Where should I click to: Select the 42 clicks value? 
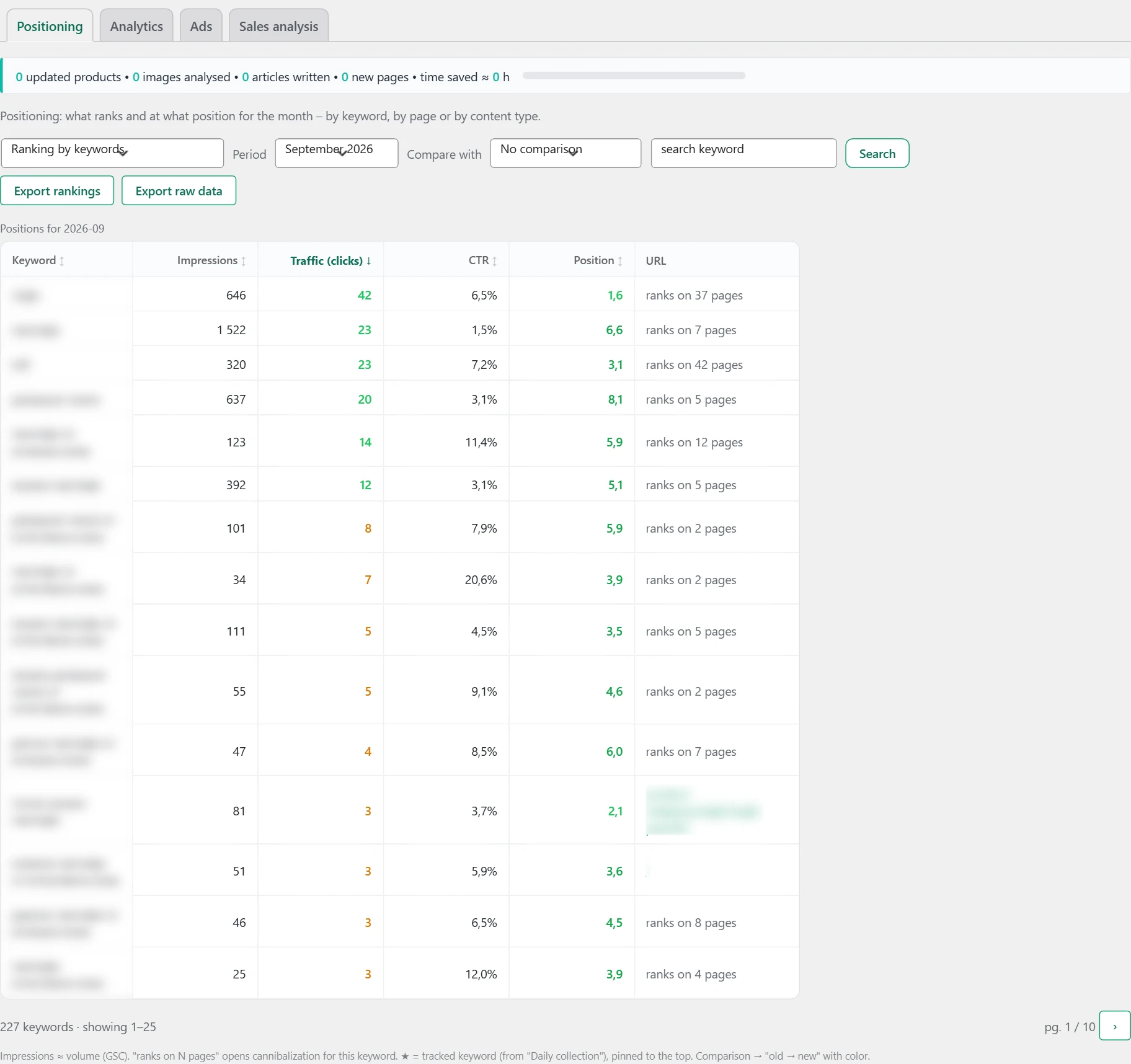365,295
